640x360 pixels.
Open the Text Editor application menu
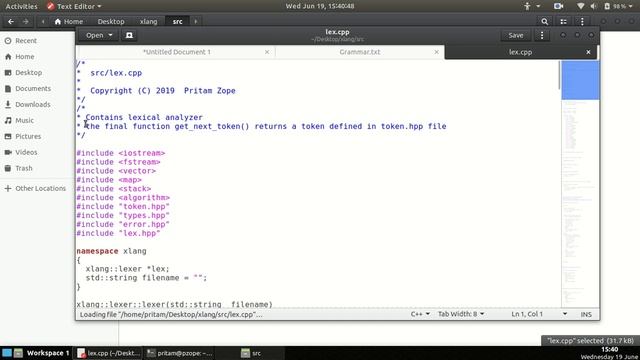[74, 6]
